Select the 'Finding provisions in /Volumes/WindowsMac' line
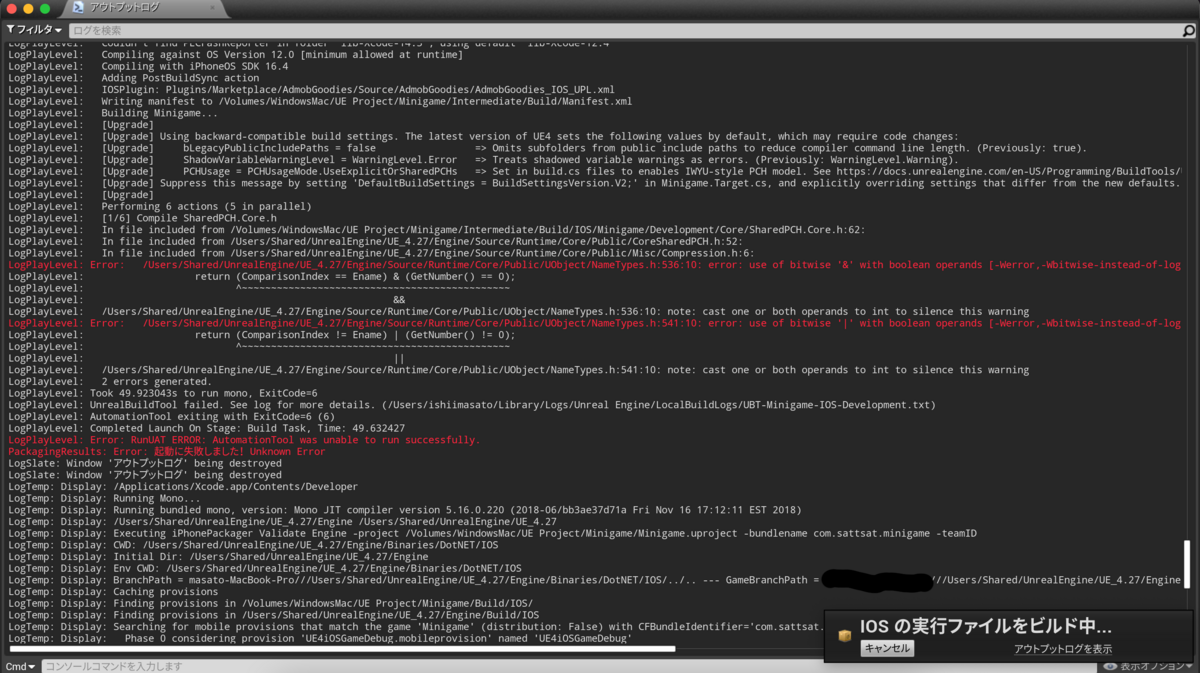Viewport: 1200px width, 673px height. coord(270,603)
